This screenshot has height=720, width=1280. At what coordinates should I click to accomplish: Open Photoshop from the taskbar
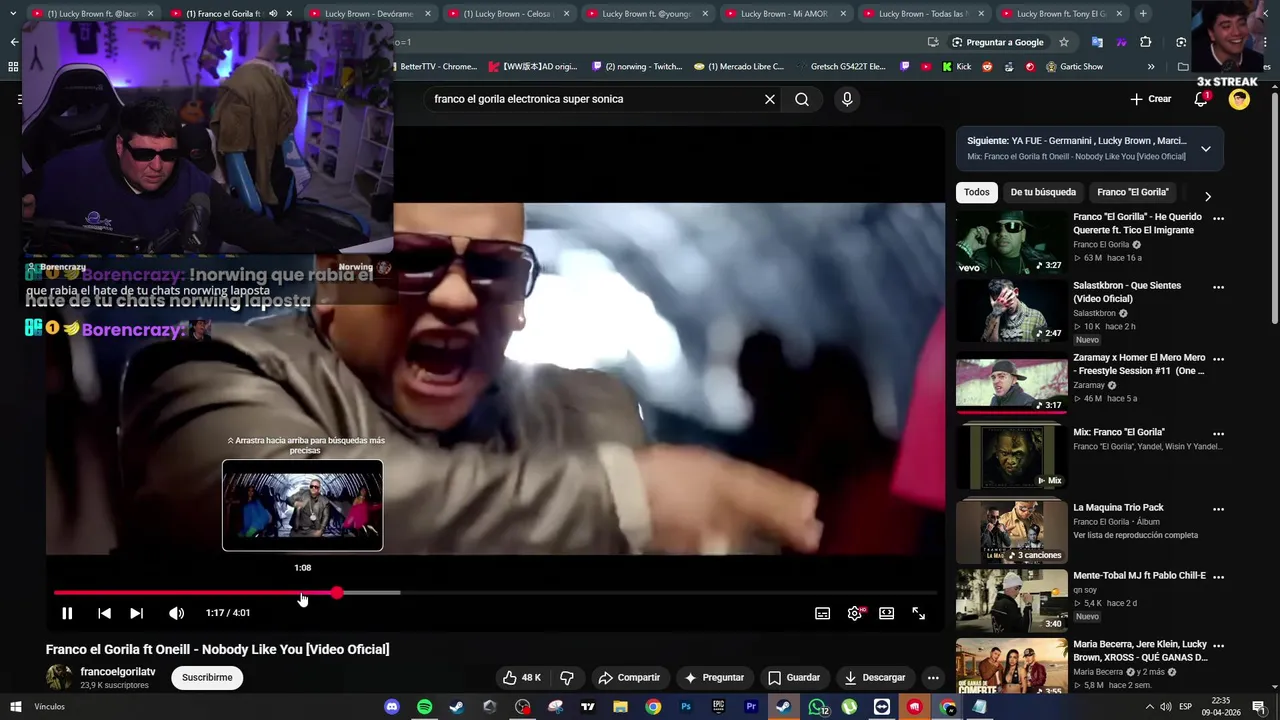click(686, 707)
